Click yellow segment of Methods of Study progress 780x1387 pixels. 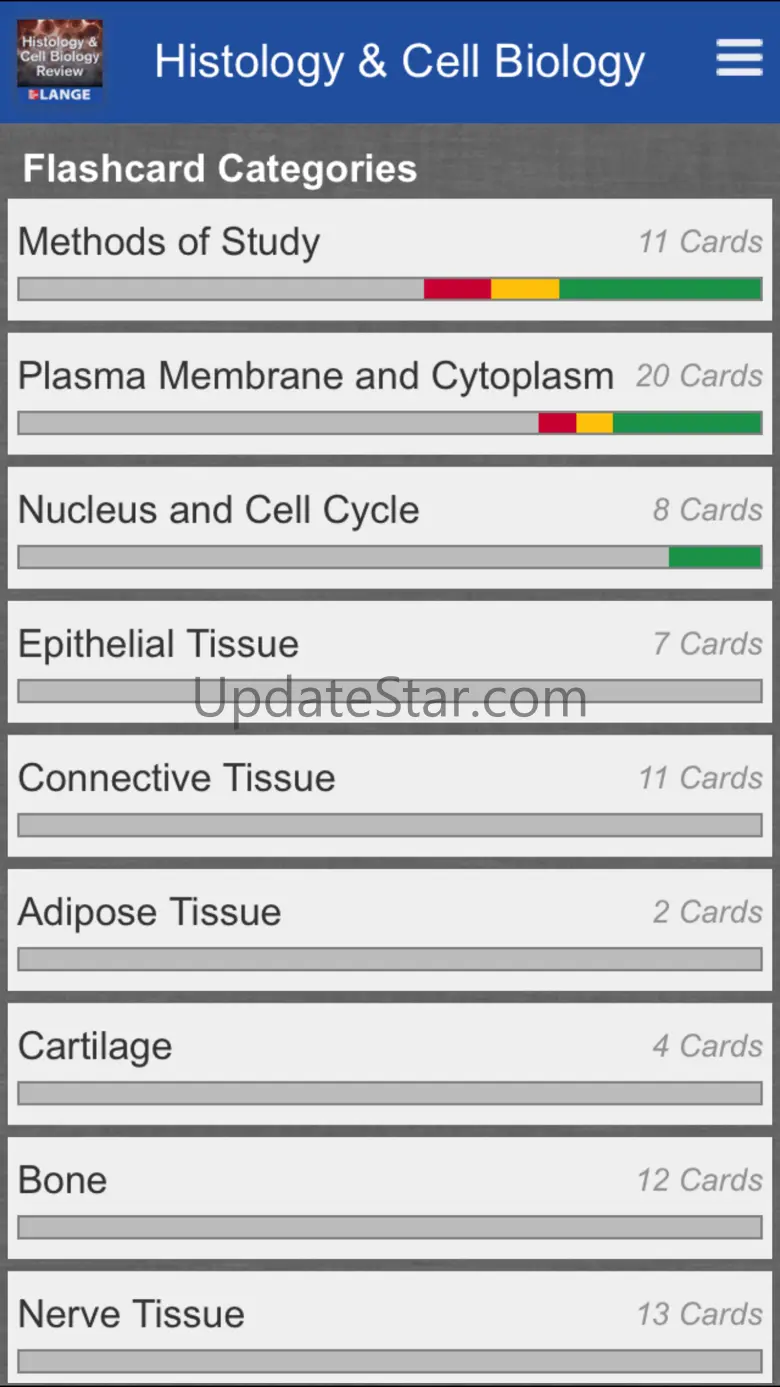pos(525,289)
